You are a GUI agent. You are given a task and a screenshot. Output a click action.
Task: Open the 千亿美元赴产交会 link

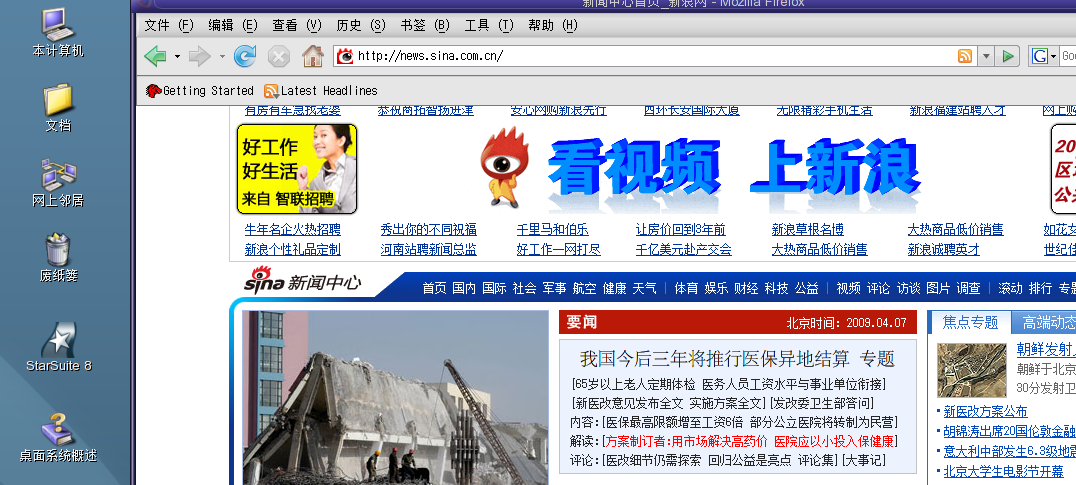pyautogui.click(x=683, y=249)
